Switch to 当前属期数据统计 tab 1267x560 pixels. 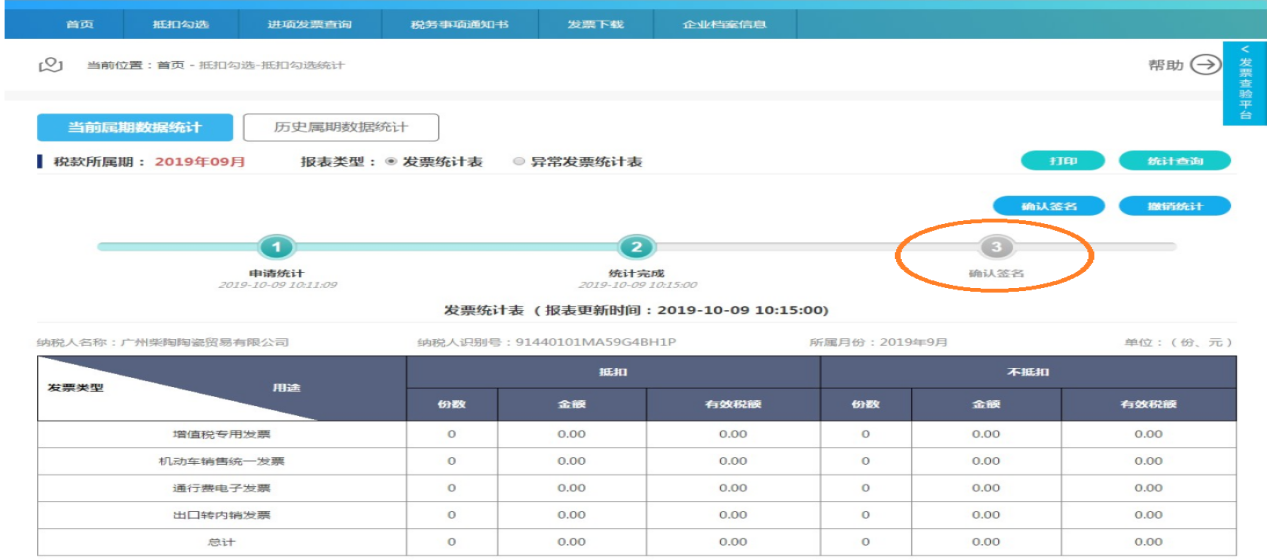coord(135,128)
